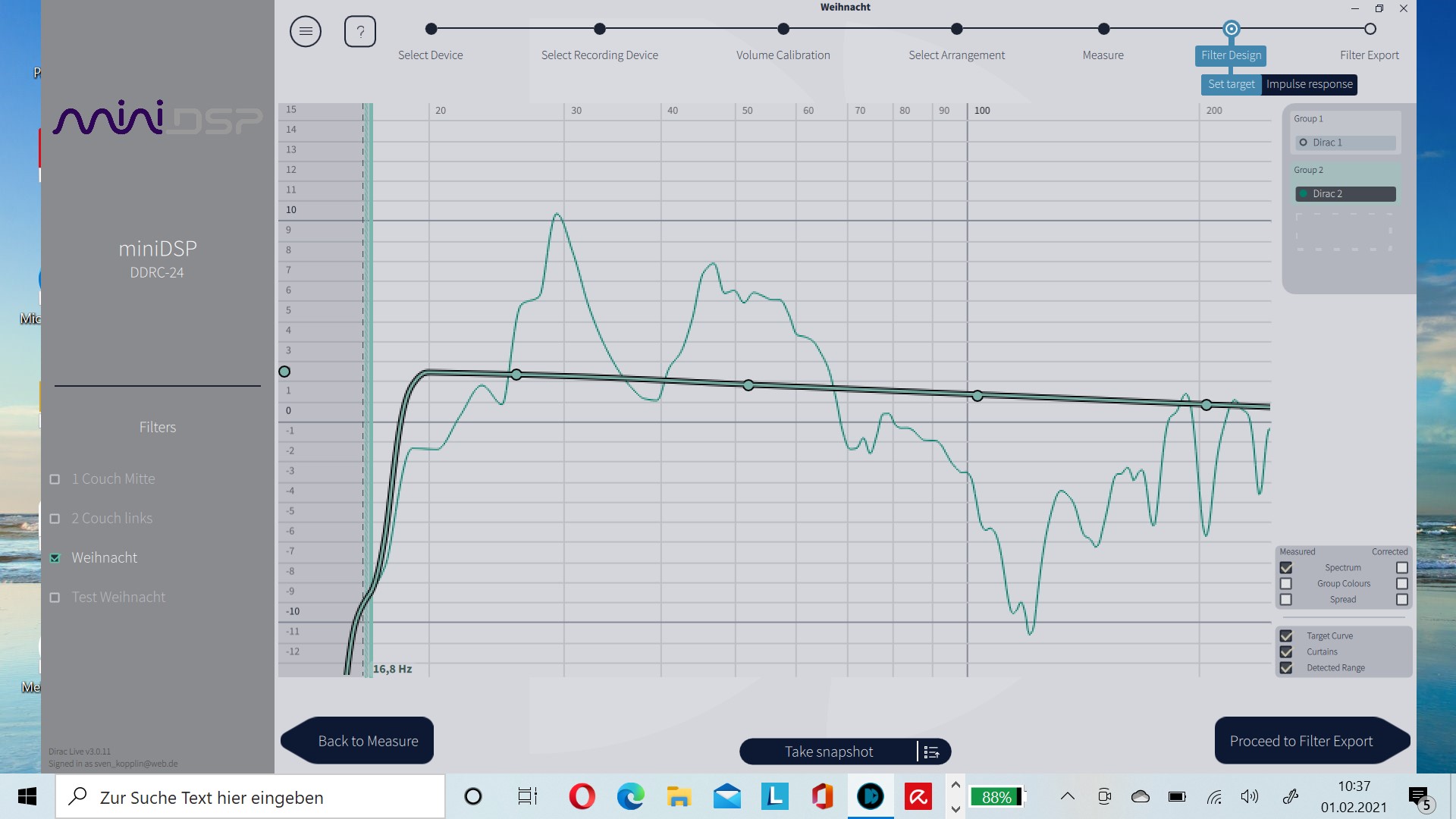The width and height of the screenshot is (1456, 819).
Task: Click the Opera browser taskbar icon
Action: pyautogui.click(x=582, y=796)
